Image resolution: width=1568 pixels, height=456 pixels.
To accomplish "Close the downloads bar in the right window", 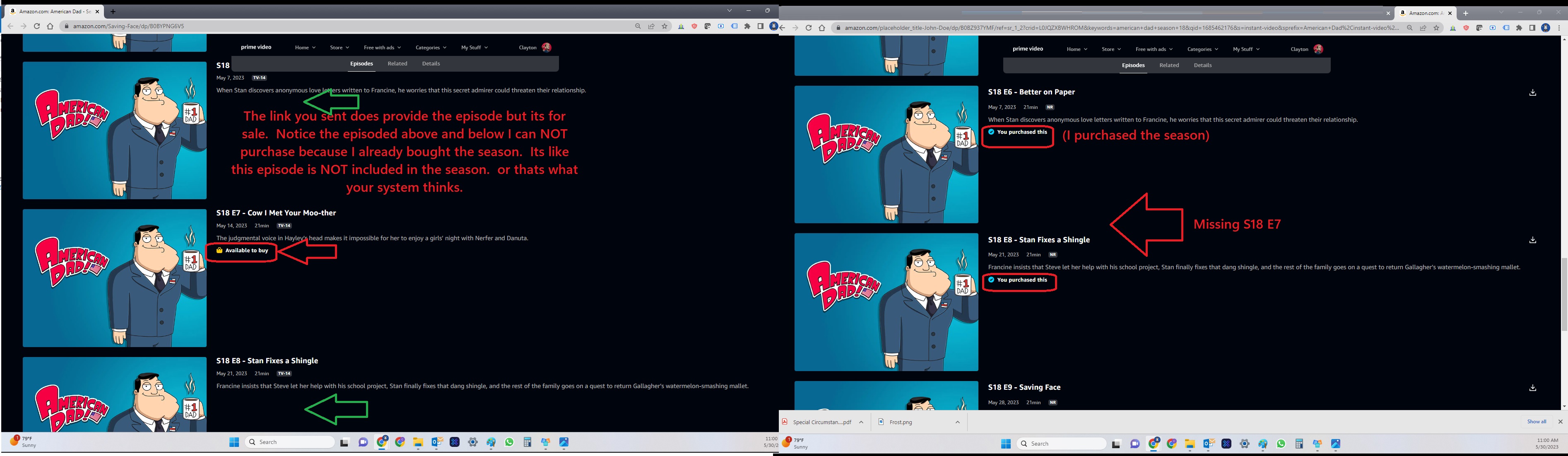I will click(x=1560, y=422).
